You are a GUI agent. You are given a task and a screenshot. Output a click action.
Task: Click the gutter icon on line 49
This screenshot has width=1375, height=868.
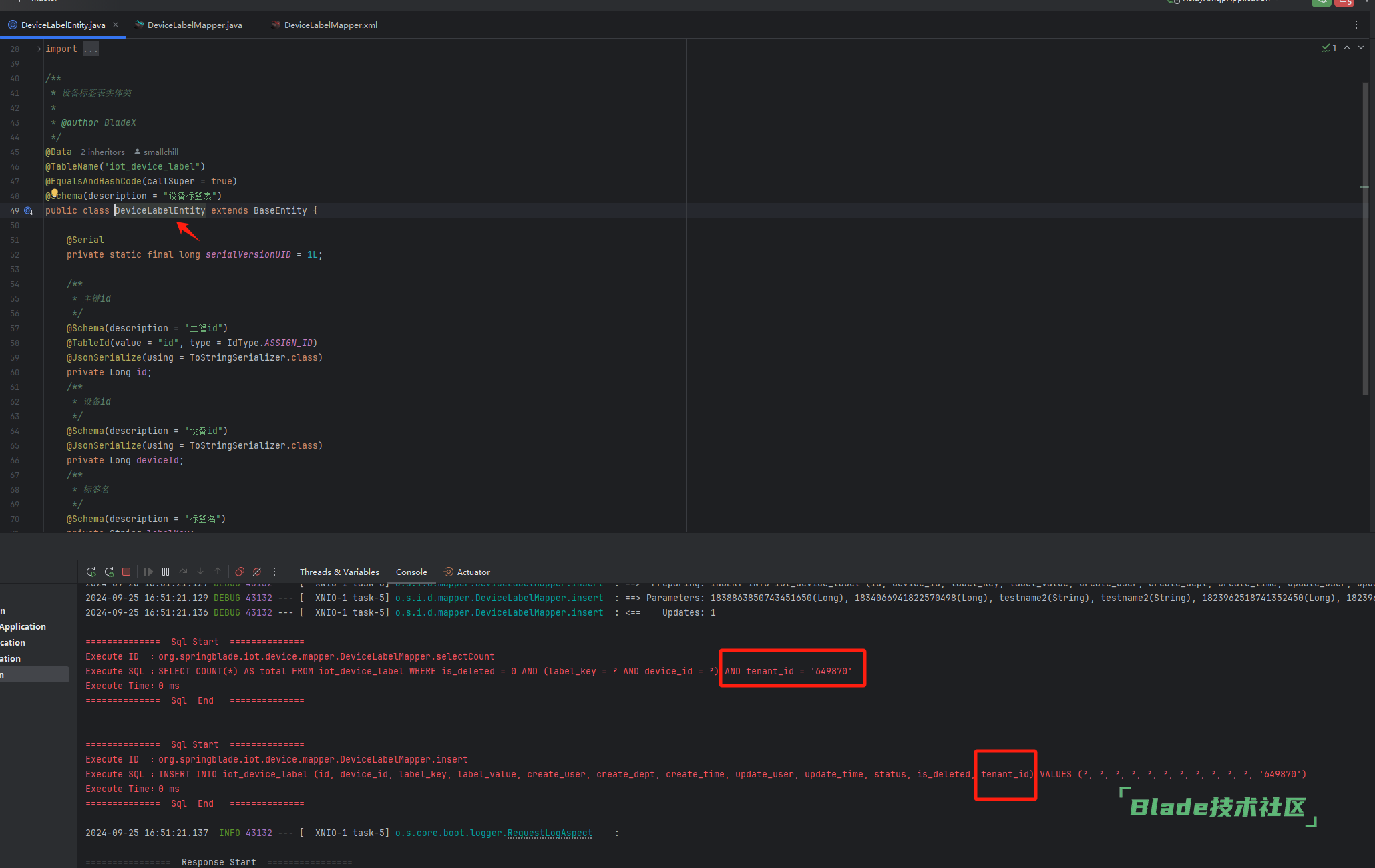coord(29,210)
